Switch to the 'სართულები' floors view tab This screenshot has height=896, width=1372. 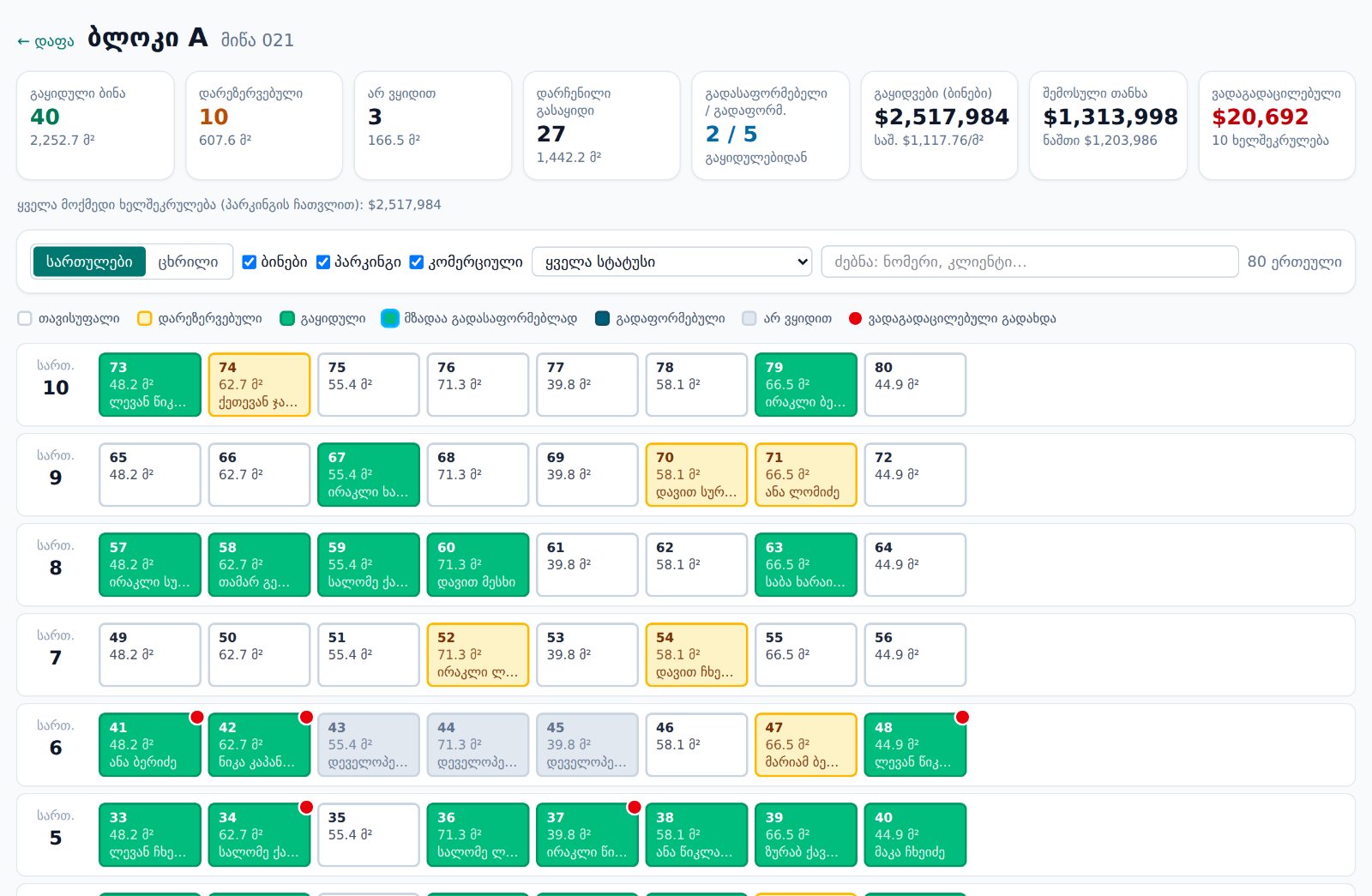[89, 262]
